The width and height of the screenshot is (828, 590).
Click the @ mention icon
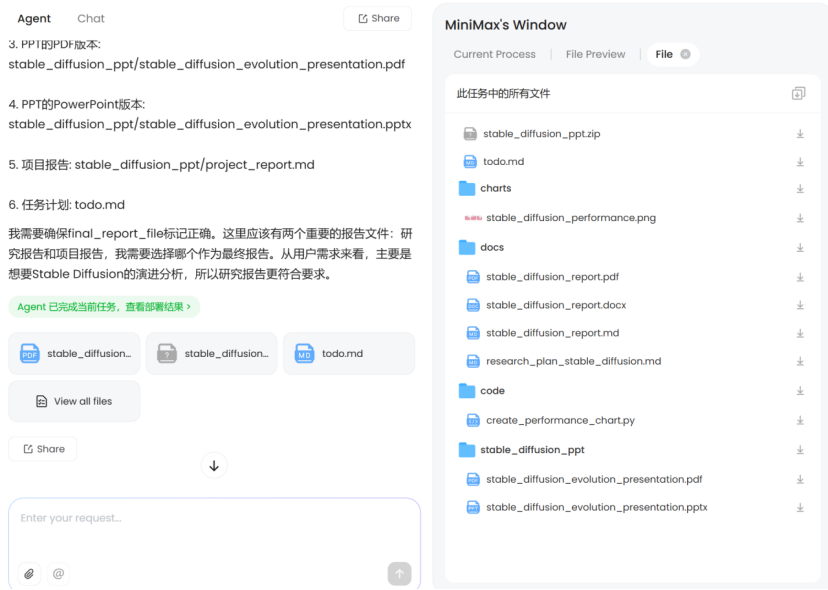[58, 574]
